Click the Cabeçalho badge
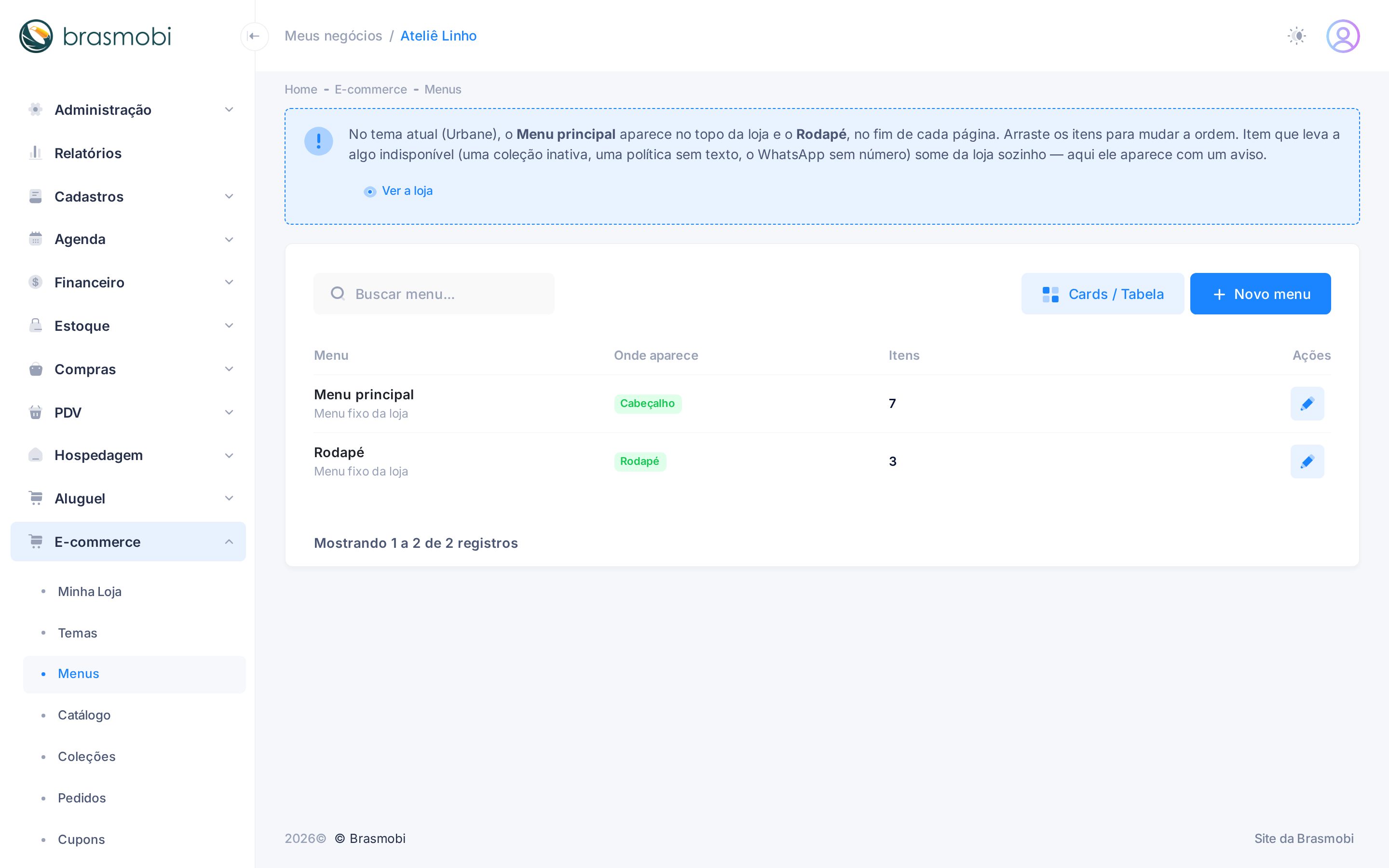The width and height of the screenshot is (1389, 868). [x=647, y=404]
